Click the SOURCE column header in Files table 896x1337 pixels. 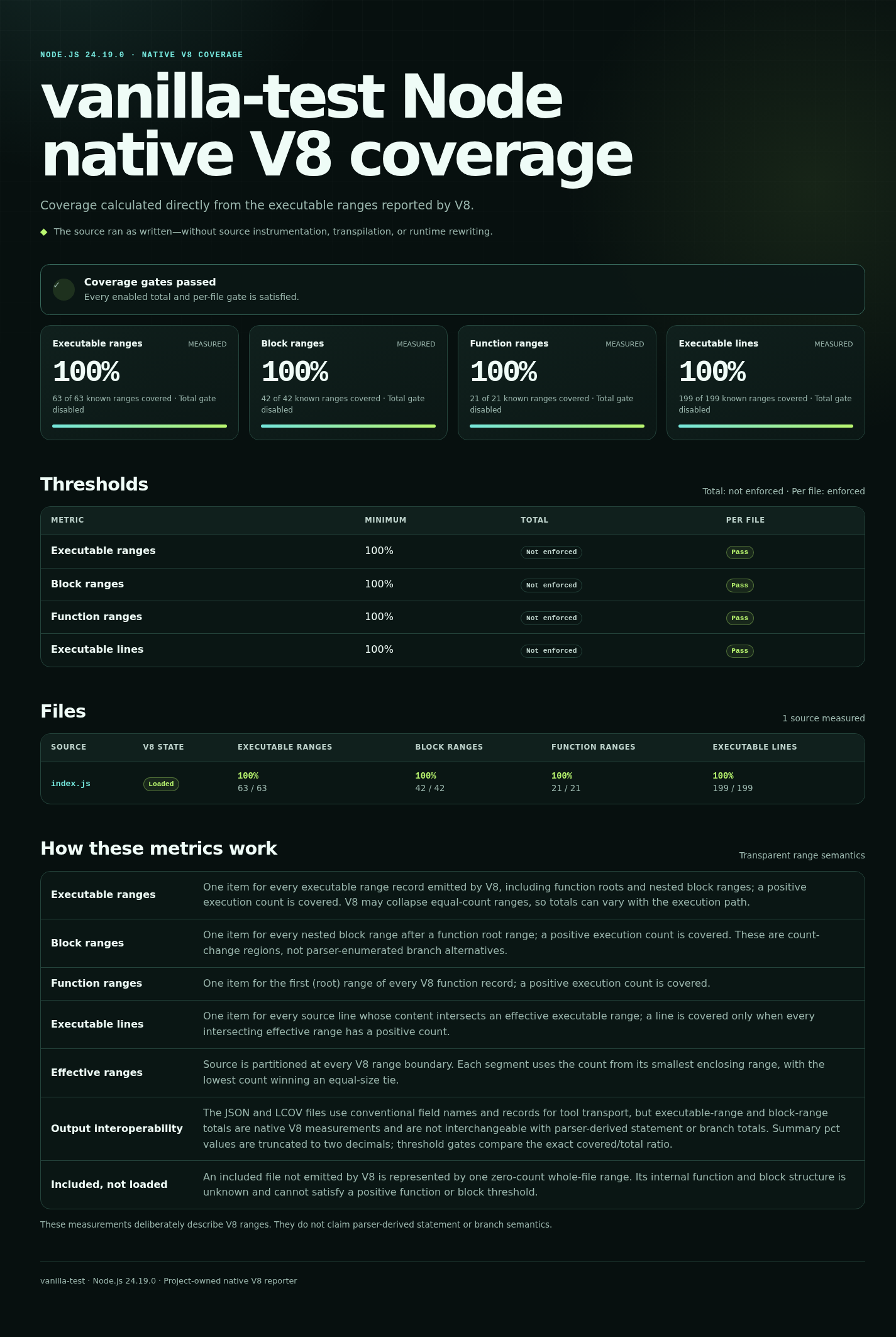(x=69, y=747)
